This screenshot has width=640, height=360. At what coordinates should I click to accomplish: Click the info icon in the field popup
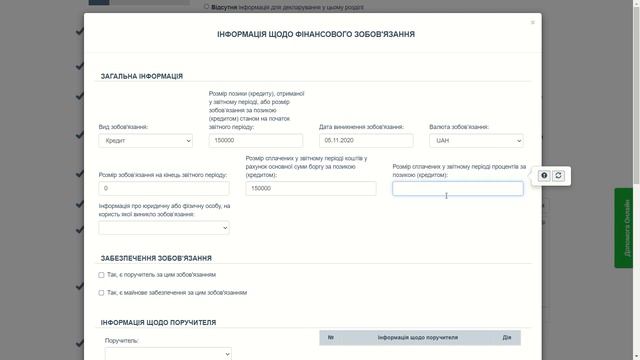tap(544, 176)
